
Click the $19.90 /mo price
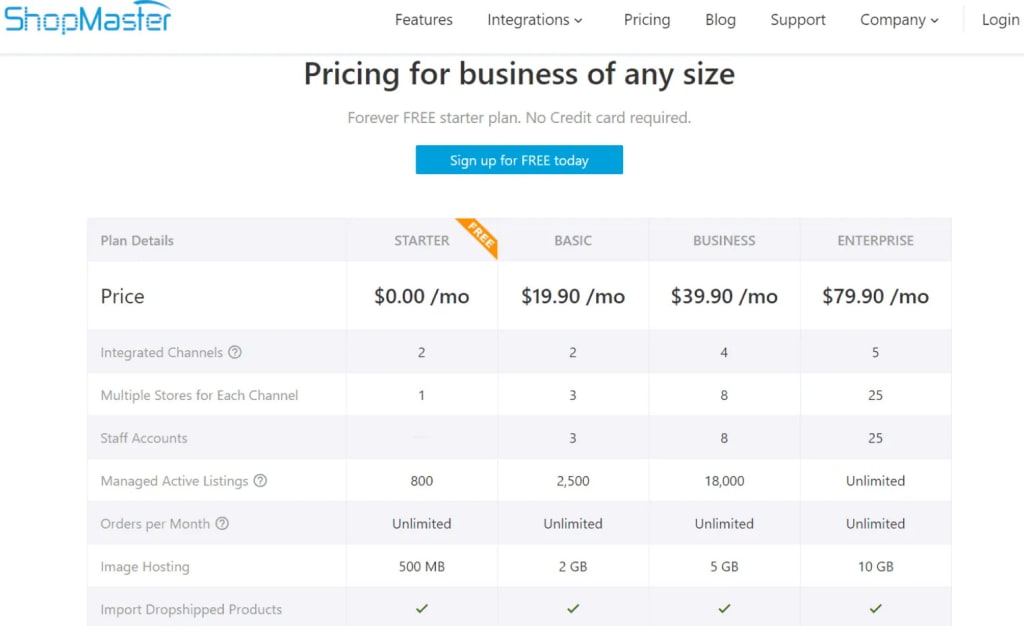(573, 296)
